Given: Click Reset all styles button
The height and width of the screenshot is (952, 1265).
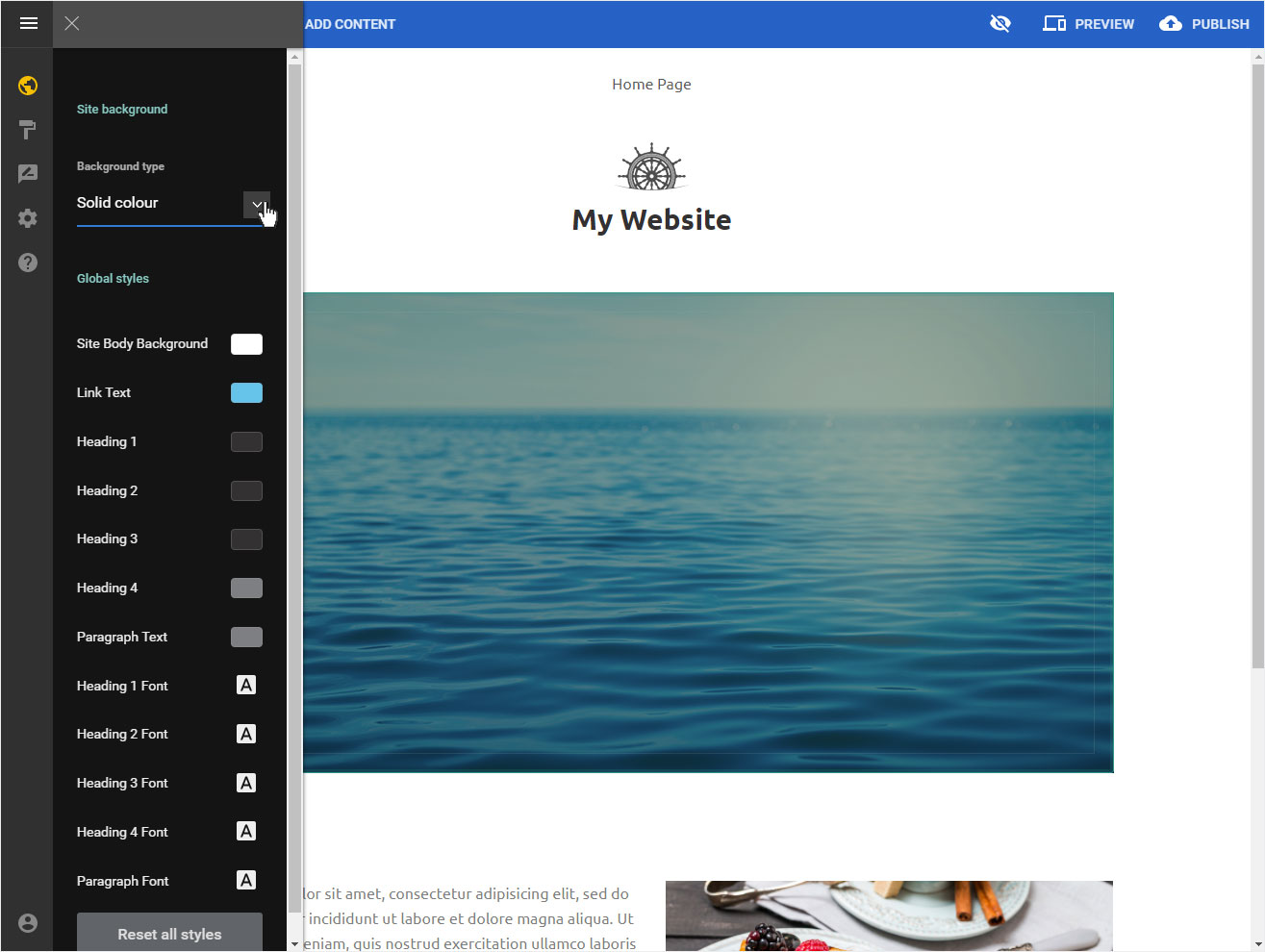Looking at the screenshot, I should pyautogui.click(x=169, y=933).
